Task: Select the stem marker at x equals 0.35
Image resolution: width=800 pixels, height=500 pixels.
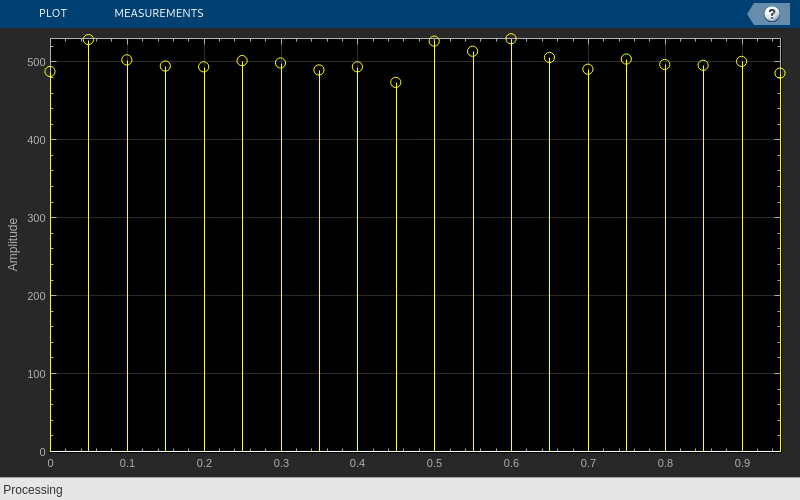Action: coord(319,70)
